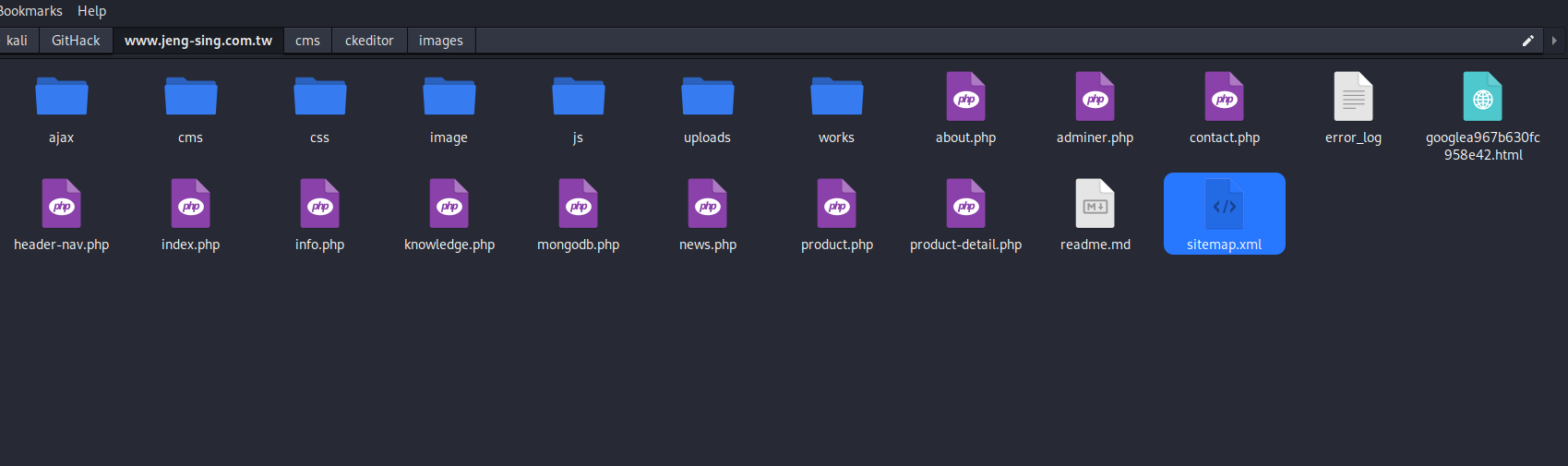The image size is (1568, 466).
Task: Select the sitemap.xml file icon
Action: point(1225,203)
